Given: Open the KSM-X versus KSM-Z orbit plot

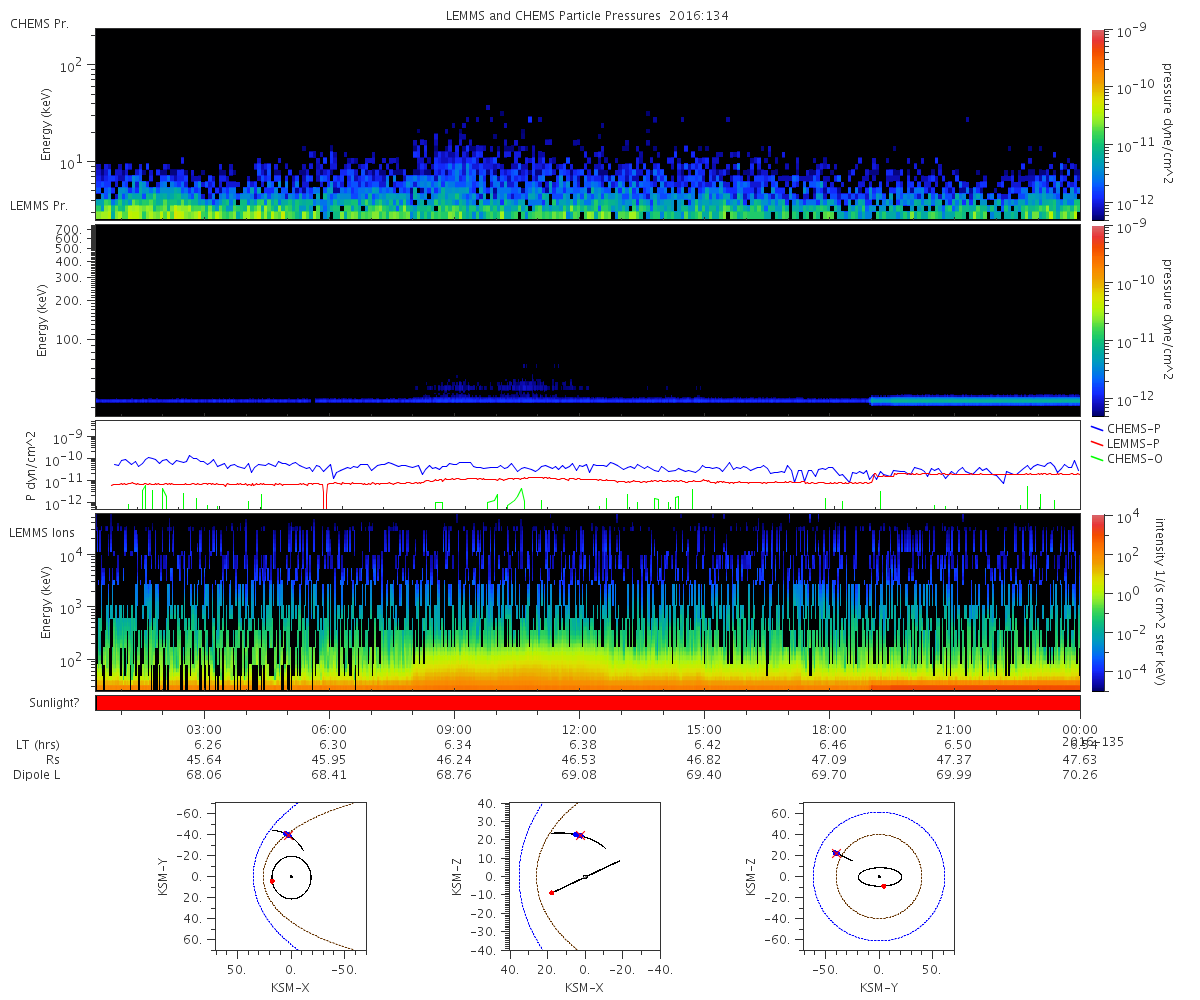Looking at the screenshot, I should pos(585,877).
